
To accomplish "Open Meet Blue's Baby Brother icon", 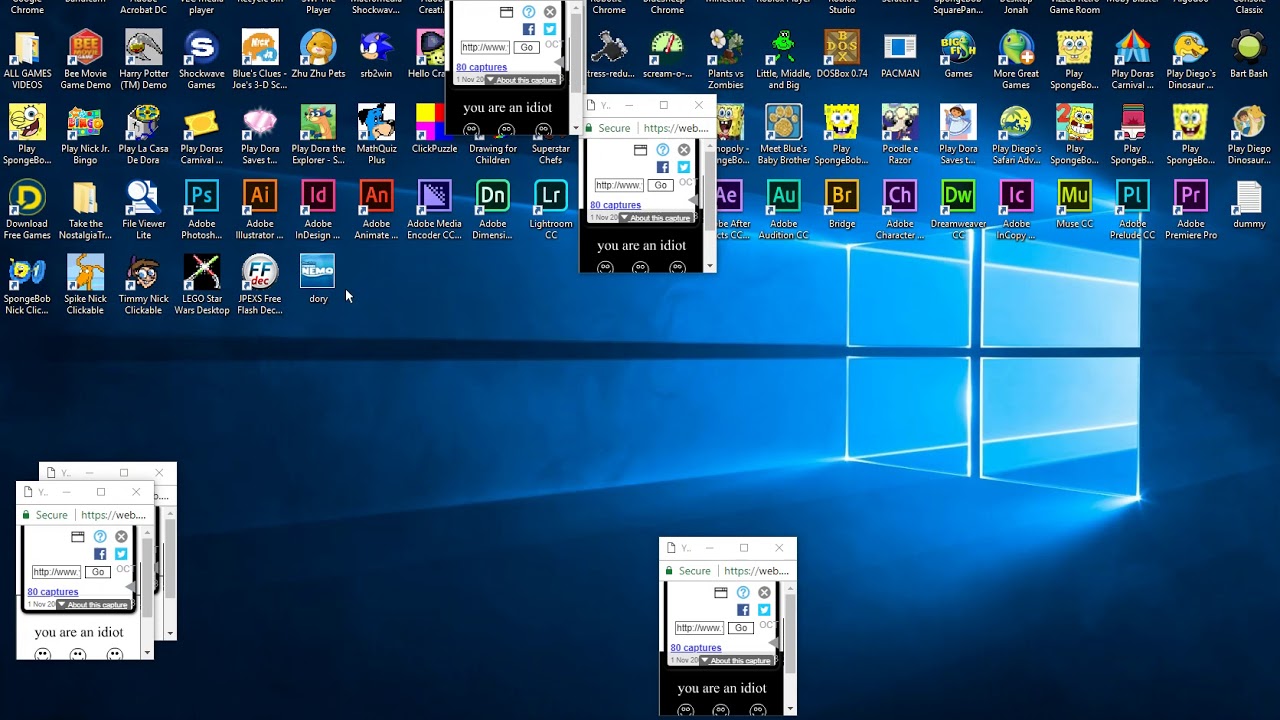I will (784, 135).
